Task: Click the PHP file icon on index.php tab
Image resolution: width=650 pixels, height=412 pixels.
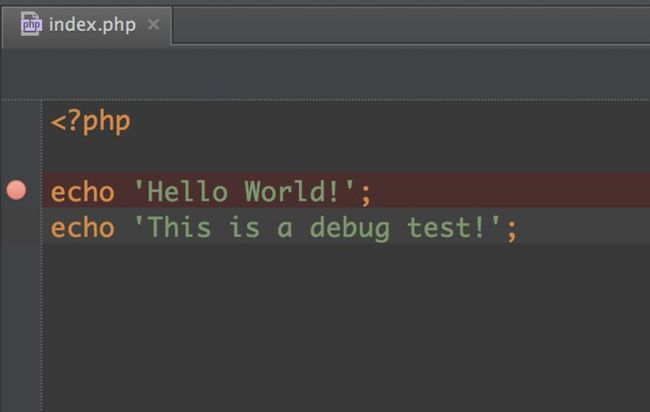Action: point(31,24)
